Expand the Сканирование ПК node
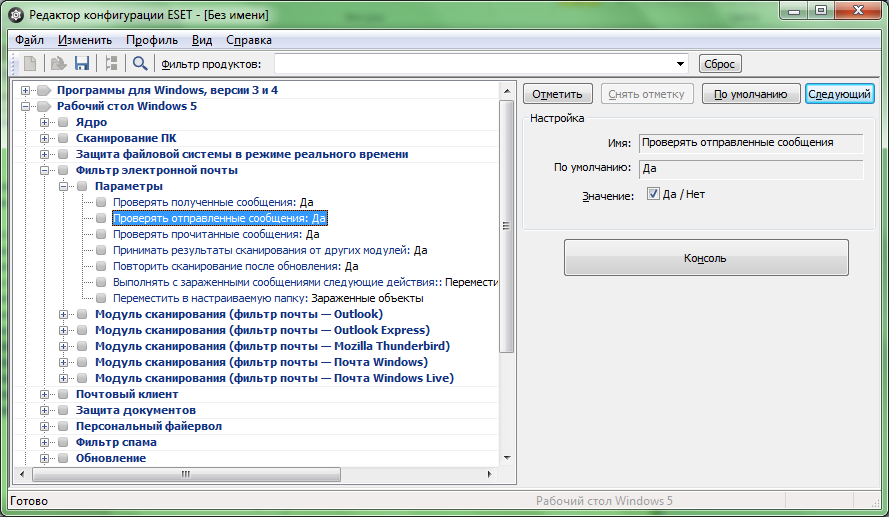 click(x=44, y=138)
